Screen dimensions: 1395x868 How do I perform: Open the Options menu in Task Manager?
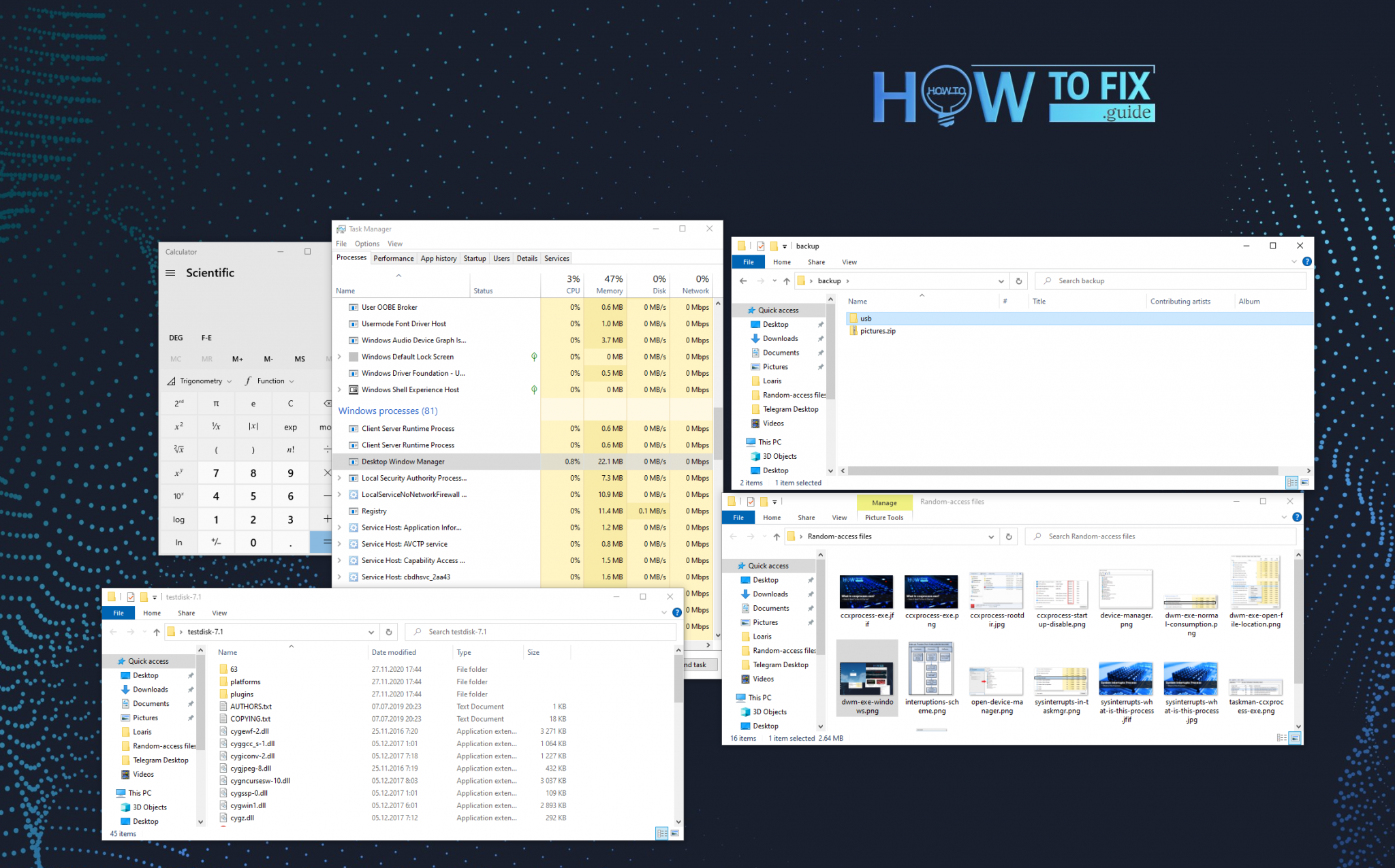tap(366, 243)
